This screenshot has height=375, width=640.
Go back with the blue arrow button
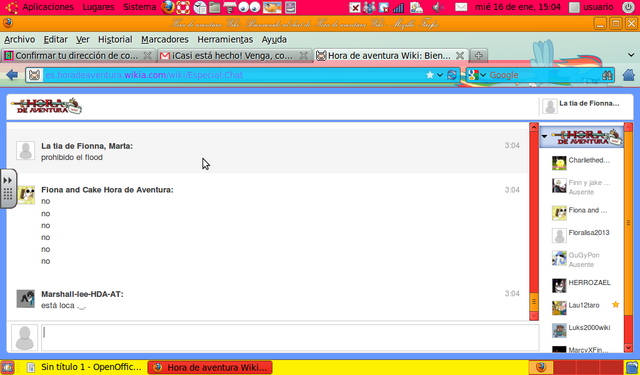(12, 75)
